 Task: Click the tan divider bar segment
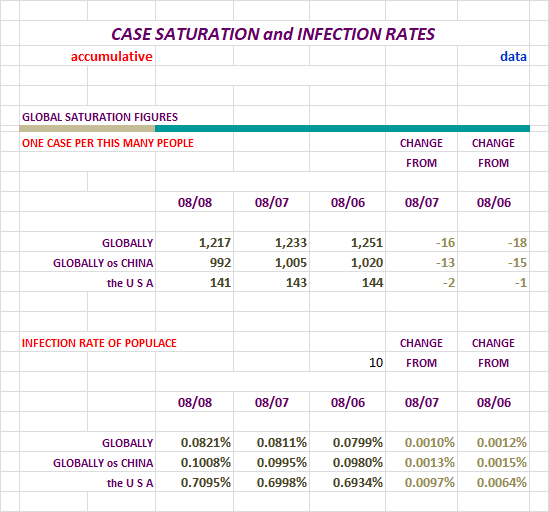(87, 129)
